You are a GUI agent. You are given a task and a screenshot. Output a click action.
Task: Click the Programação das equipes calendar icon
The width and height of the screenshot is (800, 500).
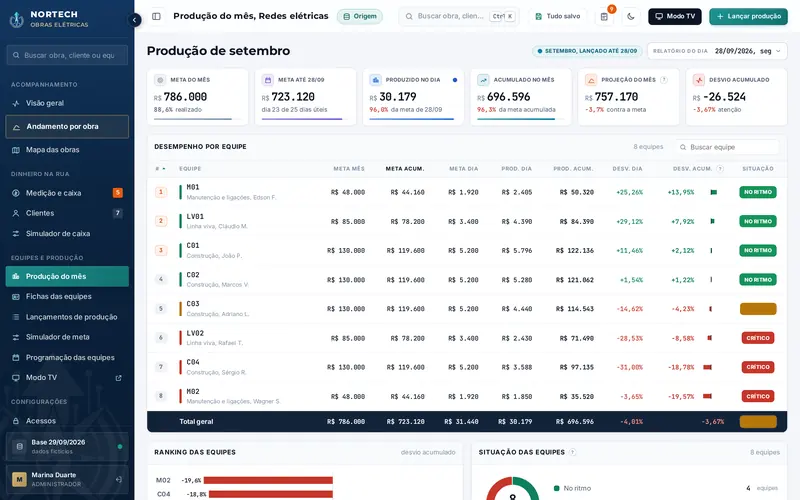[x=16, y=358]
